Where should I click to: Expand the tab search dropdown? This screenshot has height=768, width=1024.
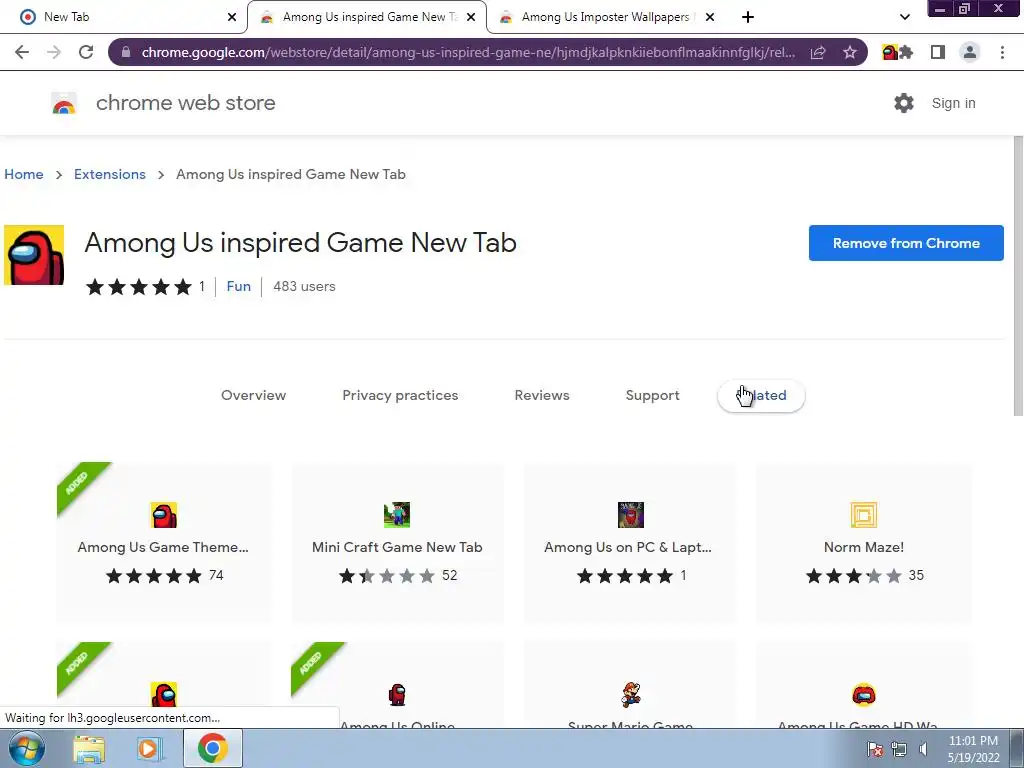(904, 17)
